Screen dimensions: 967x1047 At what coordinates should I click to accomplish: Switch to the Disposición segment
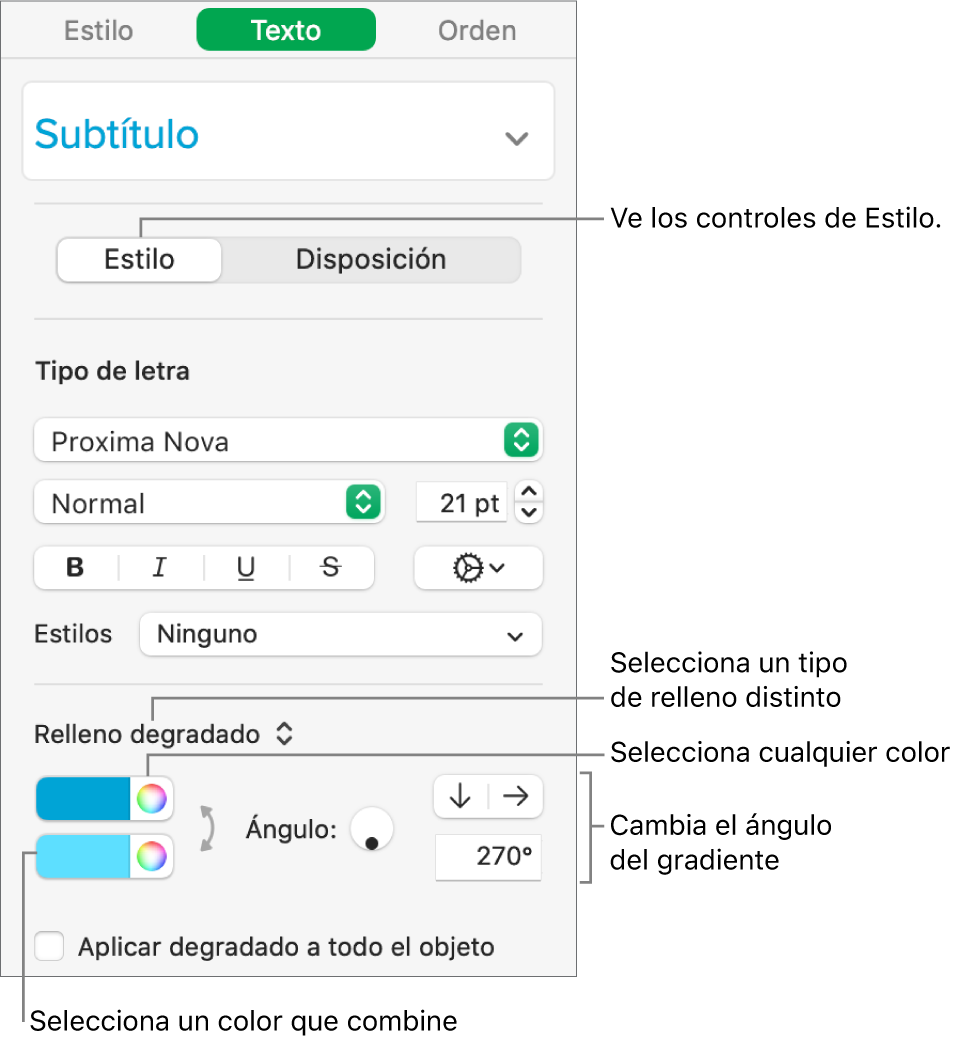[370, 260]
